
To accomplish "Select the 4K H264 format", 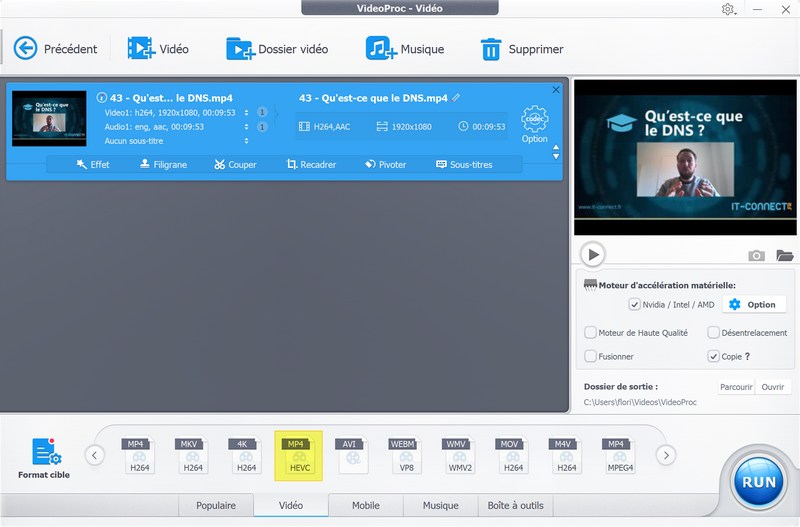I will [x=243, y=455].
